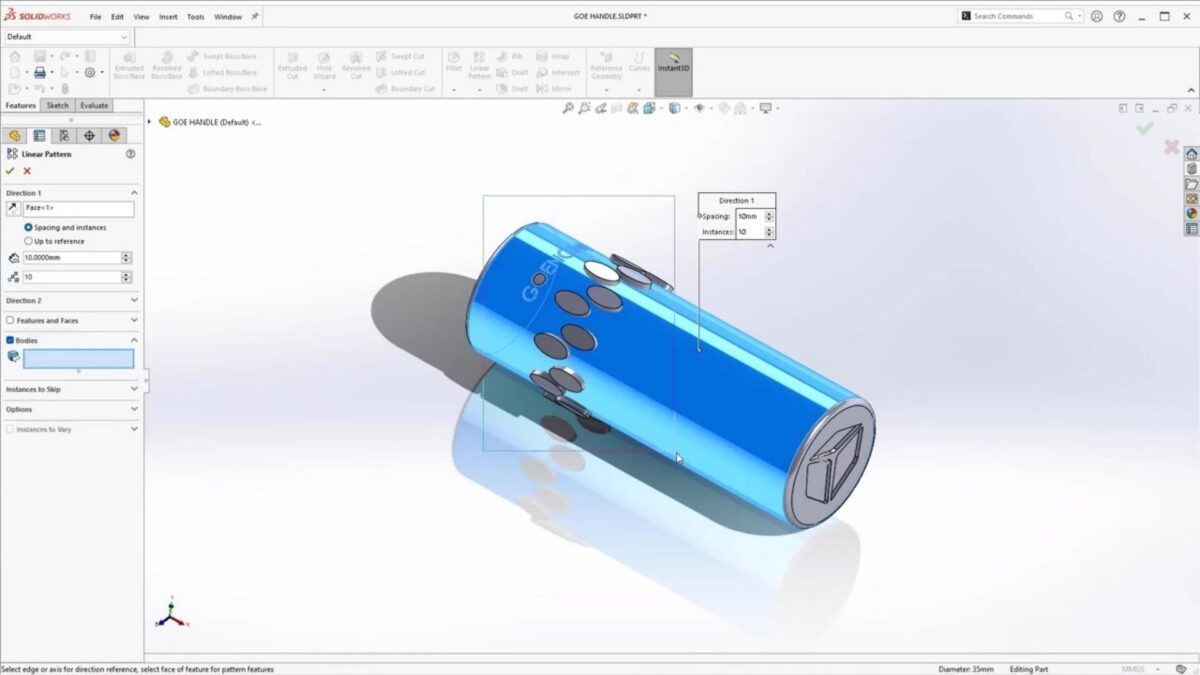Adjust spacing stepper in PropertyManager

pyautogui.click(x=126, y=258)
